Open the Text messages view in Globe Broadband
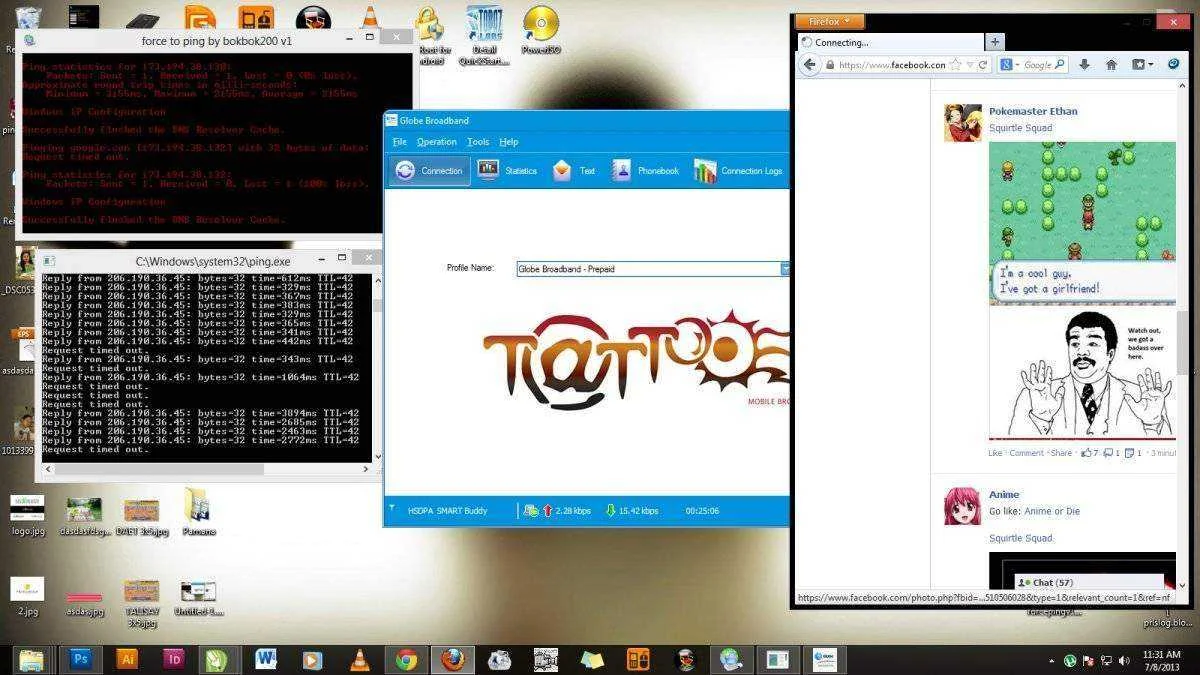 coord(574,171)
